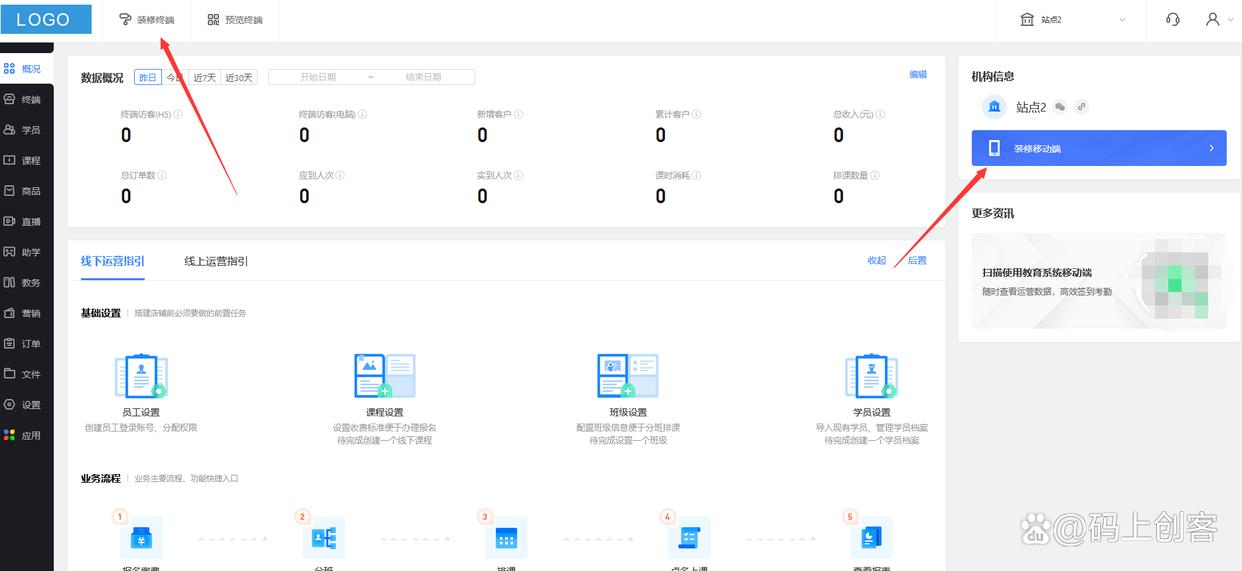Click the 课程设置 label text
The height and width of the screenshot is (571, 1242).
pyautogui.click(x=385, y=412)
